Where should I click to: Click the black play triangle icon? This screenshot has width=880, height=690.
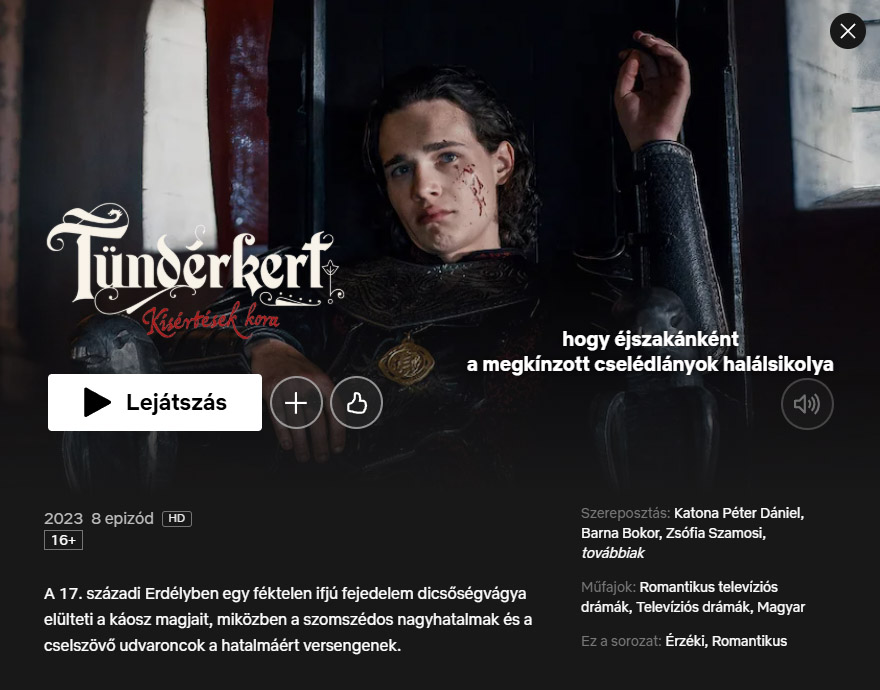(97, 403)
